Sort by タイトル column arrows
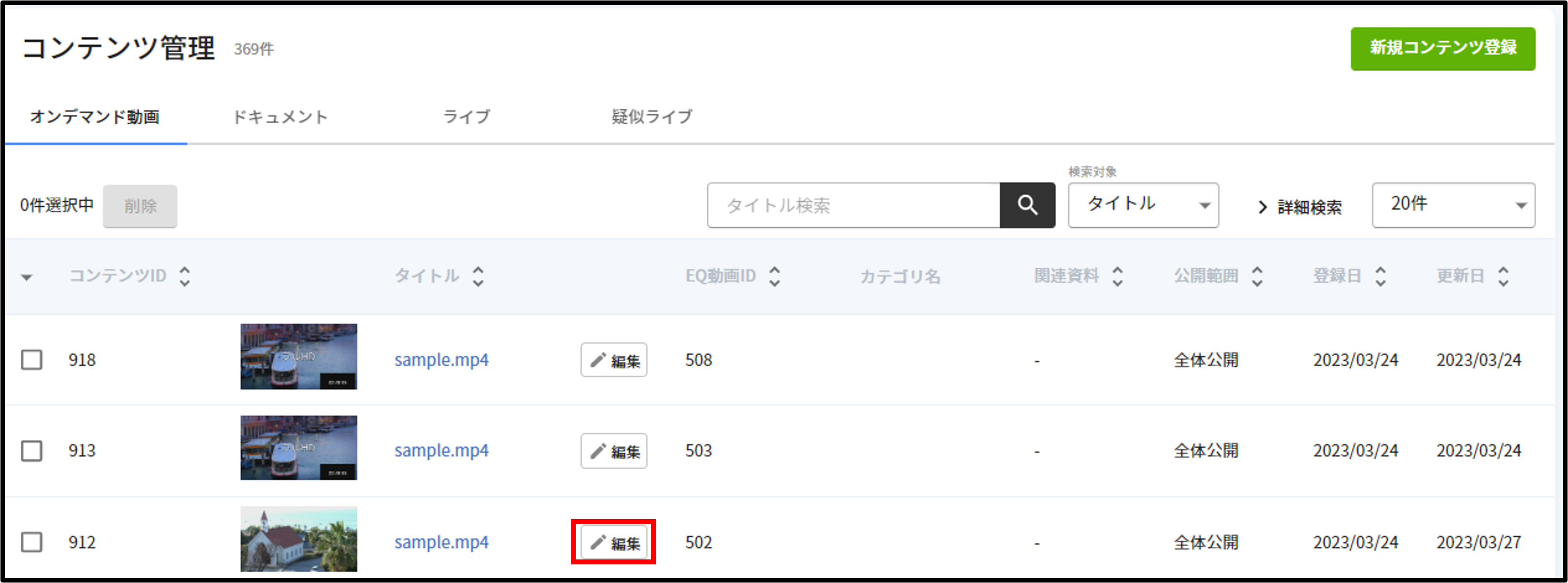Image resolution: width=1568 pixels, height=583 pixels. click(x=478, y=277)
